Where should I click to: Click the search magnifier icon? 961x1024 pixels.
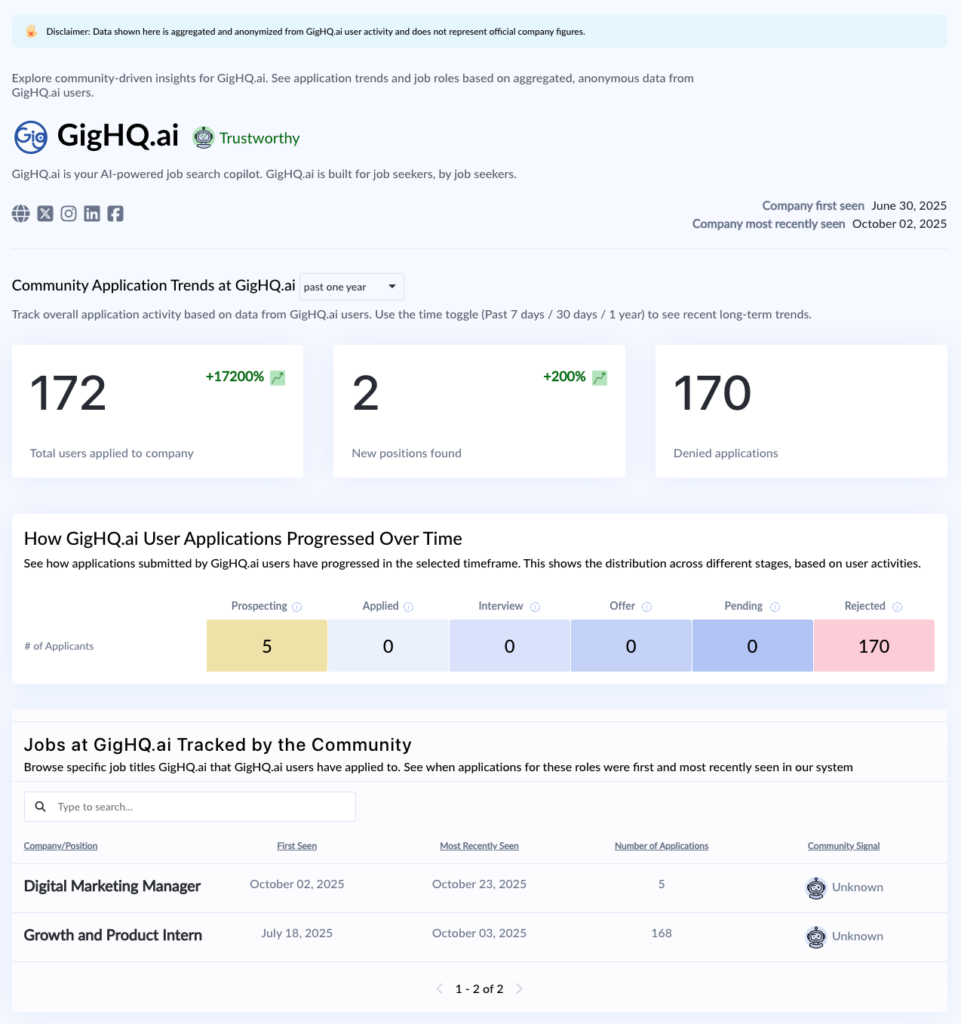point(40,806)
